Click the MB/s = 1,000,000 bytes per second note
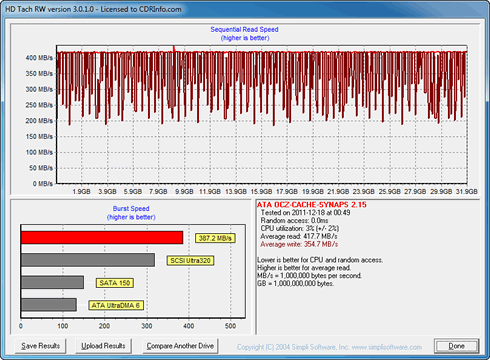 (309, 276)
